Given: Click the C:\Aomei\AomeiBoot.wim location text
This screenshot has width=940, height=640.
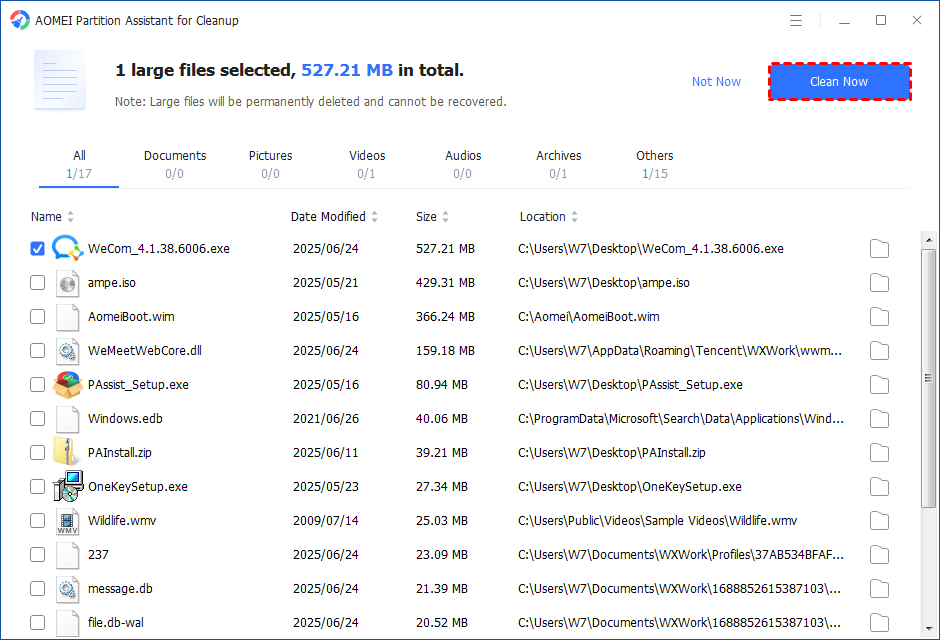Looking at the screenshot, I should point(589,317).
